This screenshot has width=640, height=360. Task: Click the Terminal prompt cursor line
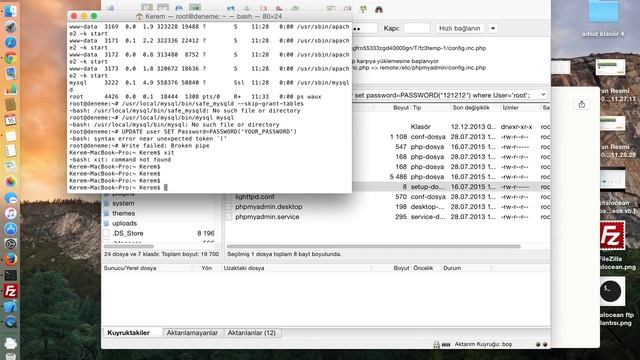(x=118, y=188)
